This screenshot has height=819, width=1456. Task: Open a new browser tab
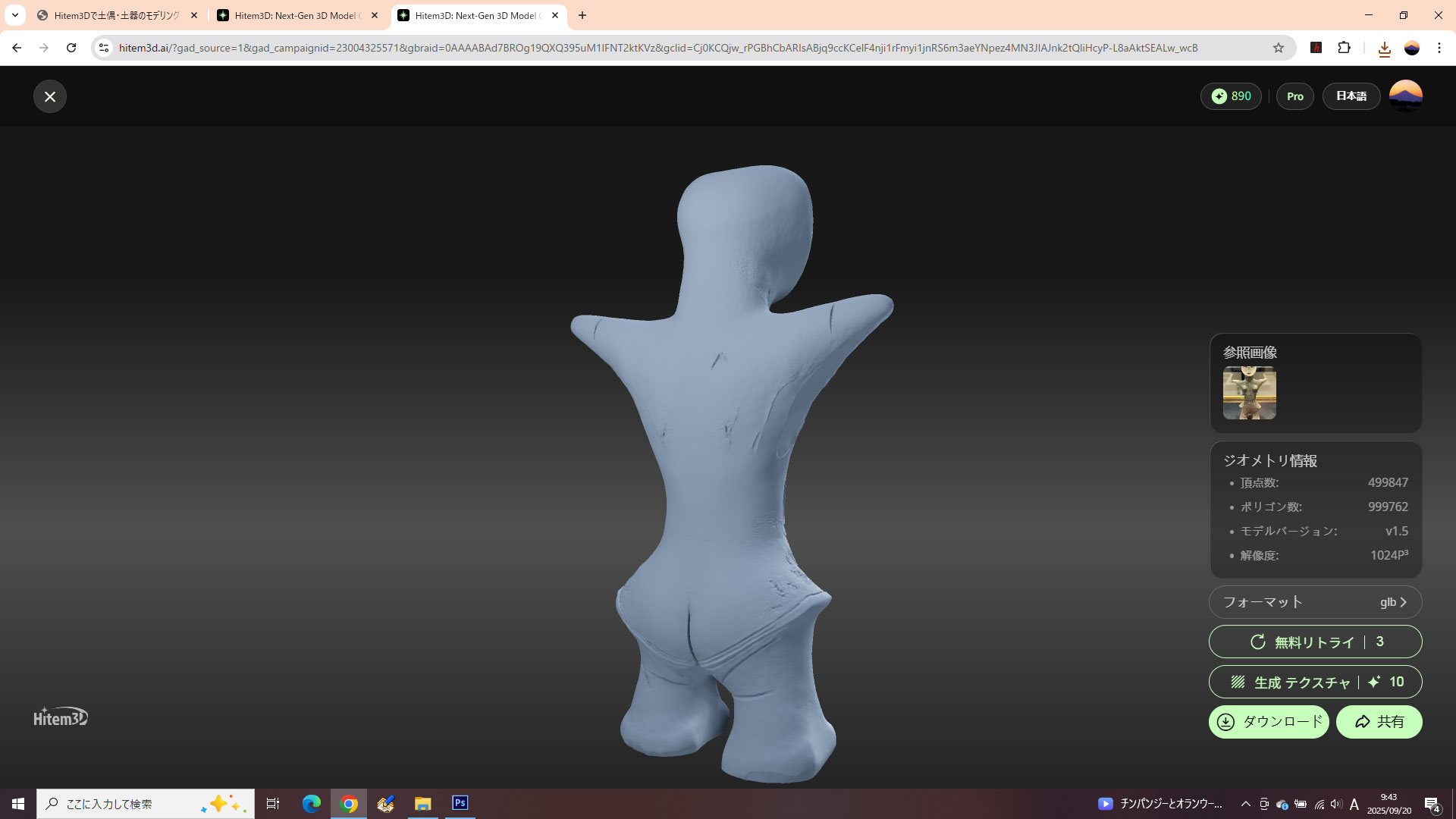(x=582, y=15)
